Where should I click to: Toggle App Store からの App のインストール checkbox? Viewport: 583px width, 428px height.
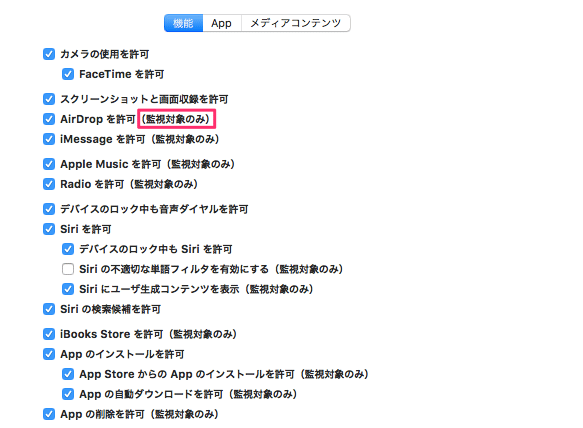click(68, 374)
